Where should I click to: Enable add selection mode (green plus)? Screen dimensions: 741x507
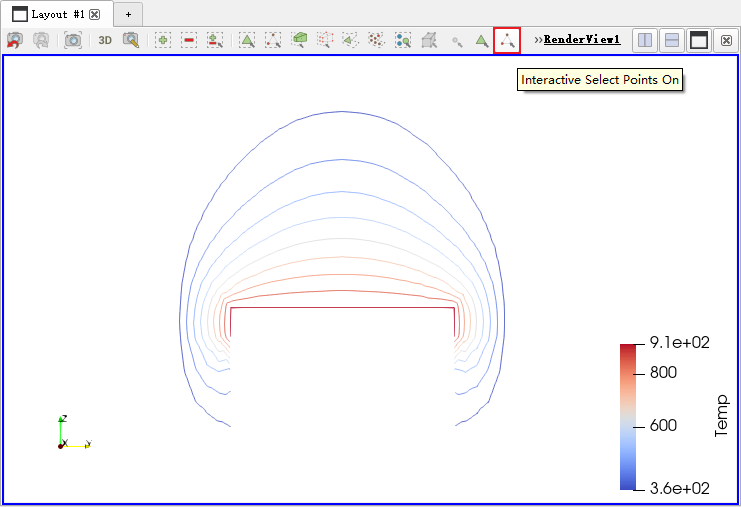click(x=162, y=40)
